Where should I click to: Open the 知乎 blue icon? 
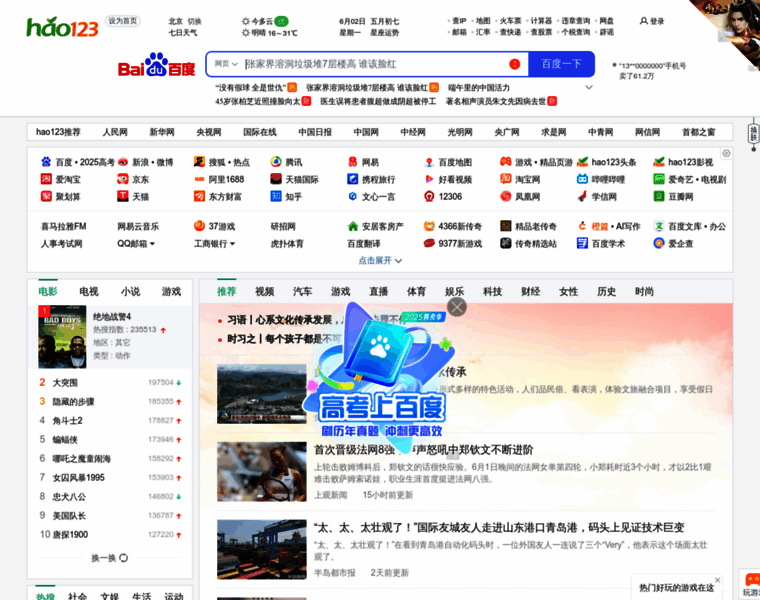pyautogui.click(x=276, y=196)
